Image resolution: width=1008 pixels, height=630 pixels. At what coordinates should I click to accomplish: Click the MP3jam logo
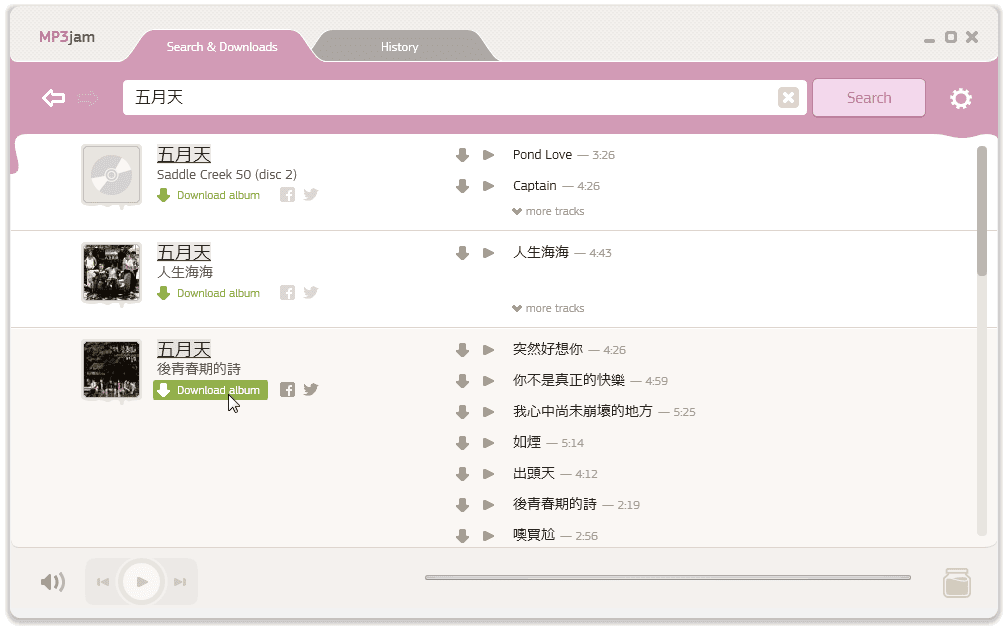pyautogui.click(x=67, y=37)
